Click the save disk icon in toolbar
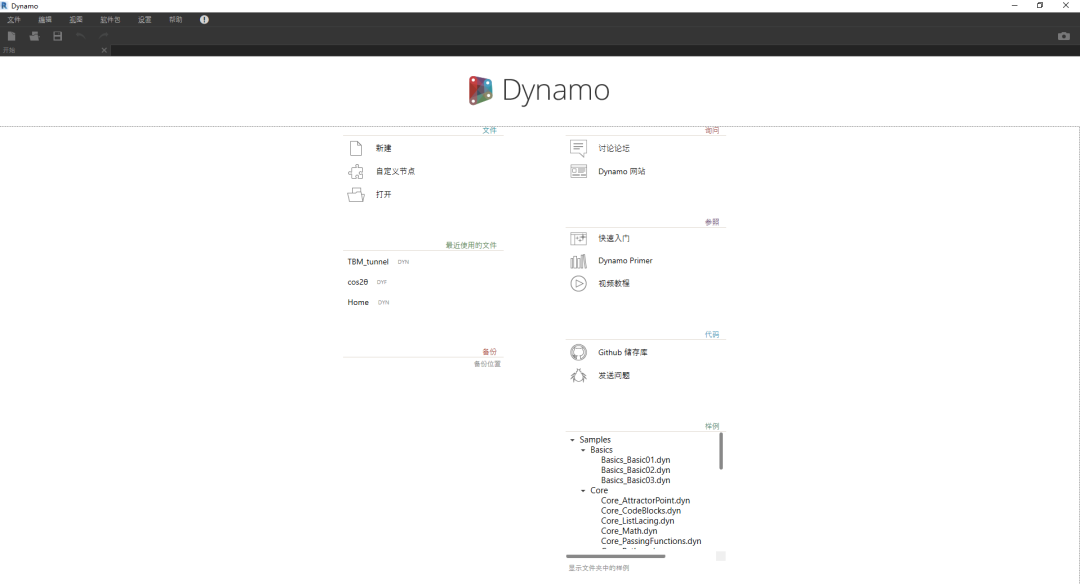 [58, 36]
